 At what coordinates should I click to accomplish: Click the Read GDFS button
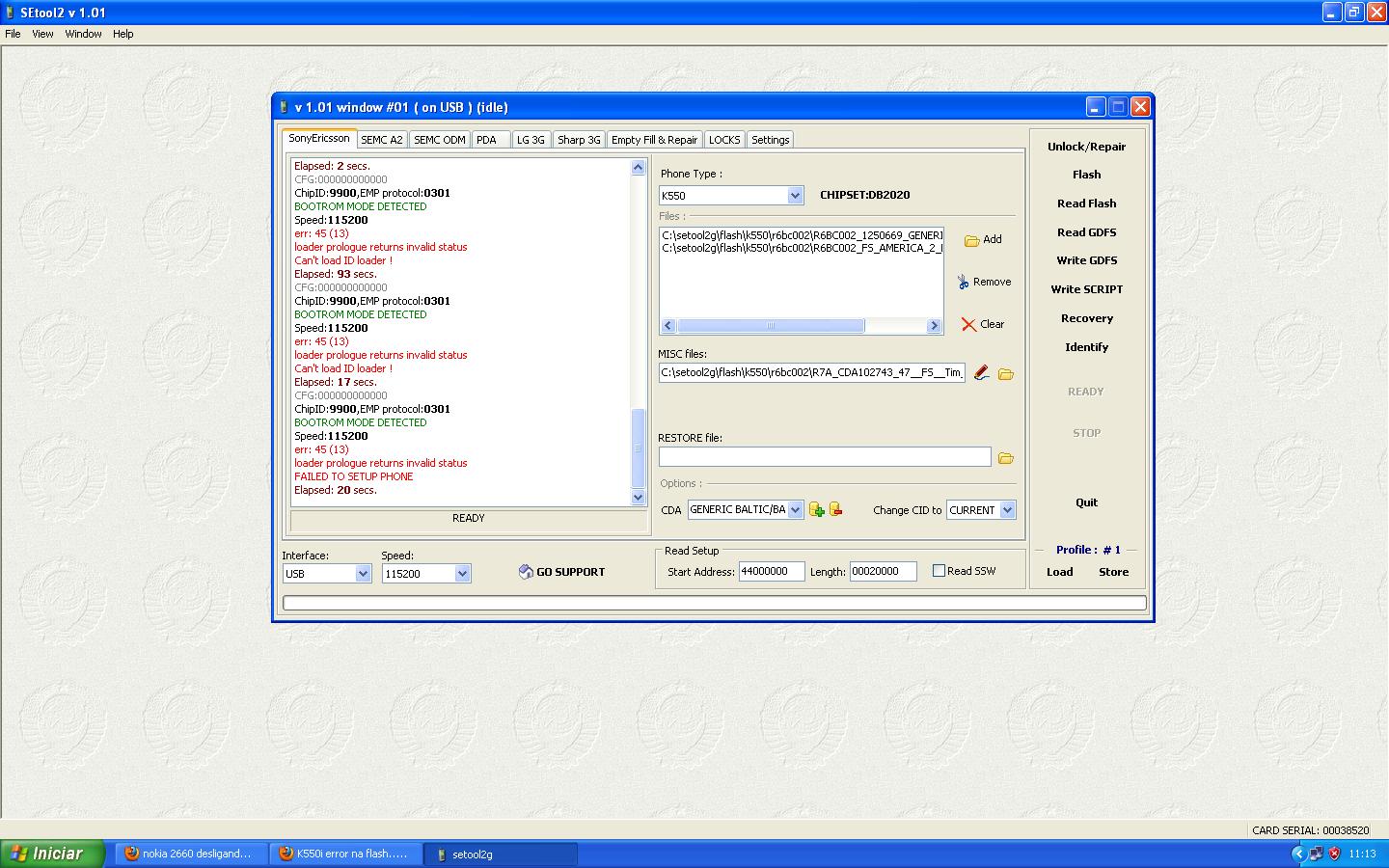[1087, 232]
